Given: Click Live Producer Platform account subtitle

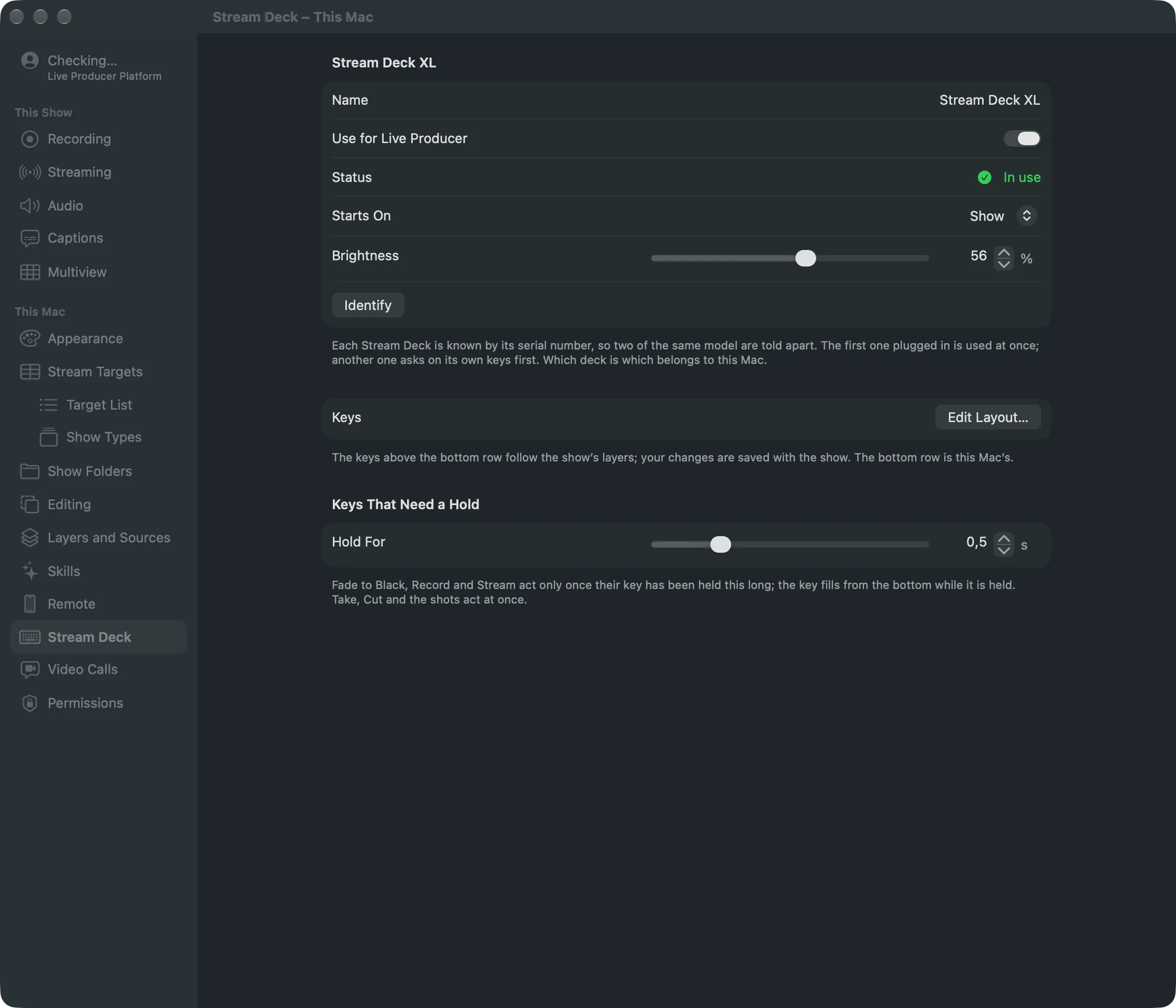Looking at the screenshot, I should pyautogui.click(x=104, y=76).
